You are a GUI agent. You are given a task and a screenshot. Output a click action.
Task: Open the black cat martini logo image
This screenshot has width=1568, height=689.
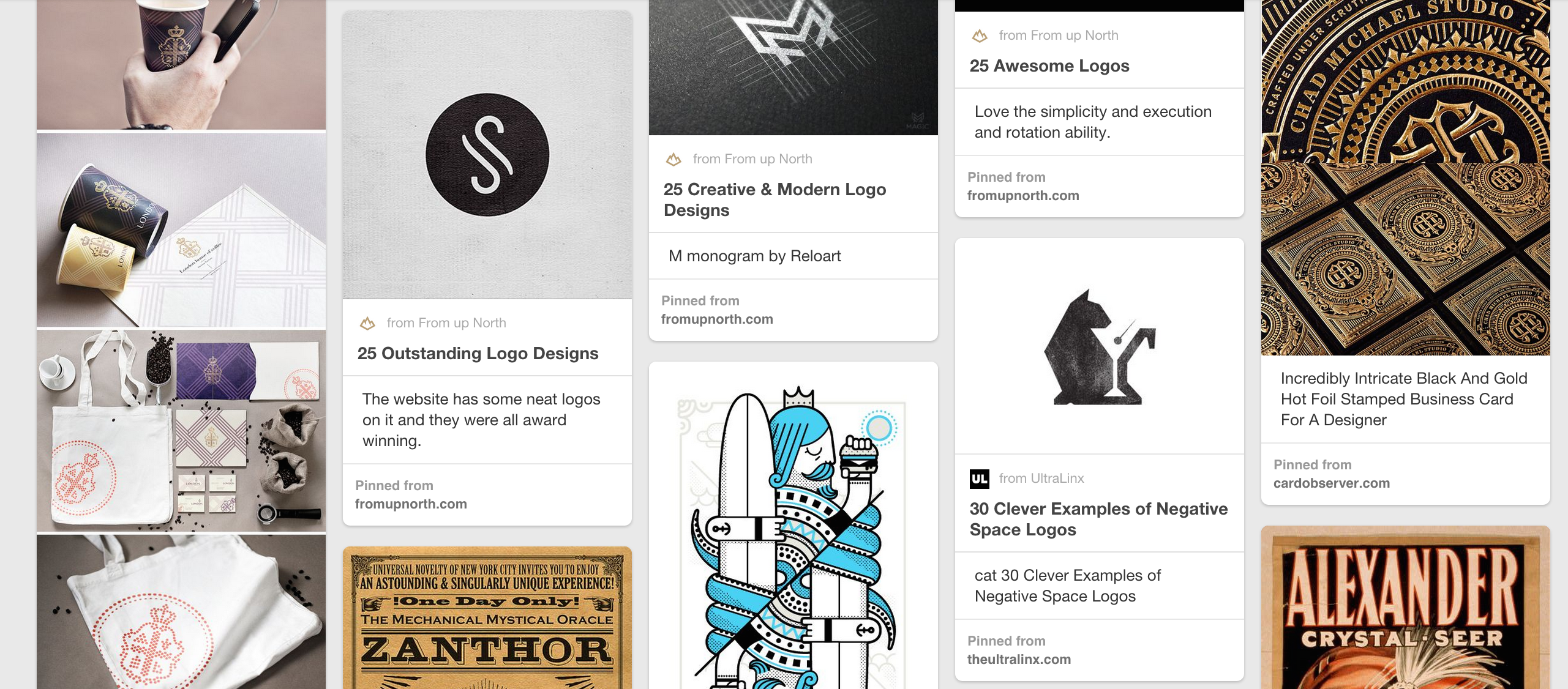coord(1100,346)
